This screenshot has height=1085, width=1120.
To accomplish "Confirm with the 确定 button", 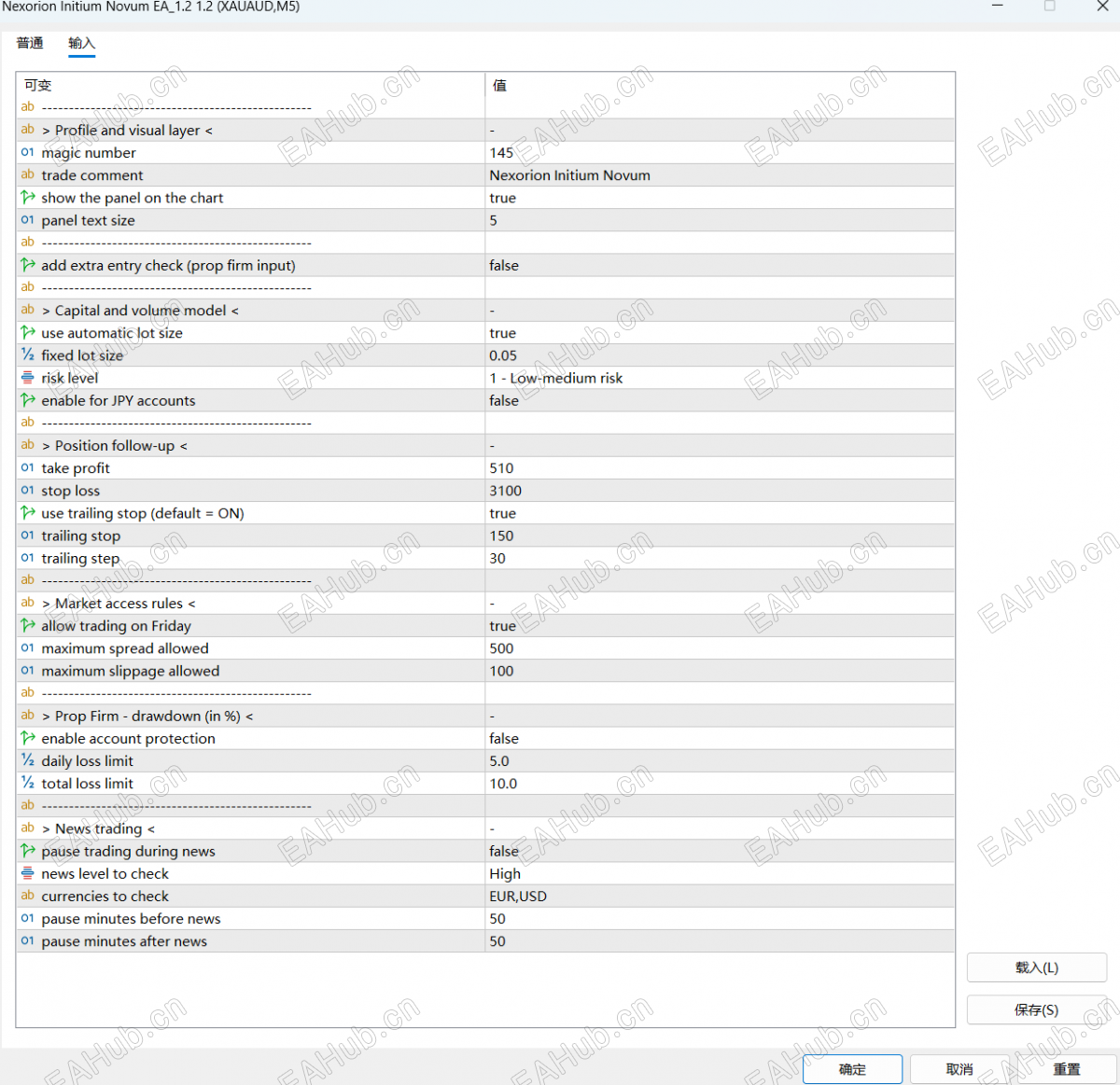I will click(852, 1069).
